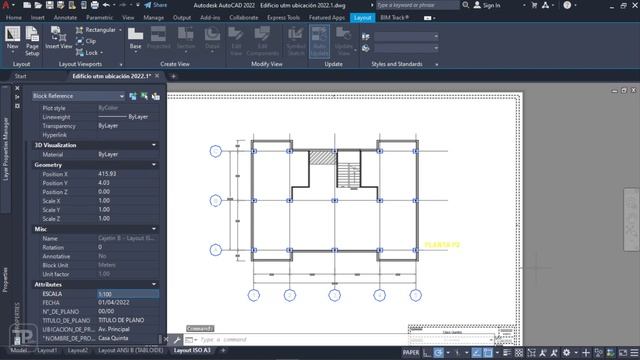Switch to the Insert ribbon tab
The width and height of the screenshot is (640, 360).
click(38, 18)
